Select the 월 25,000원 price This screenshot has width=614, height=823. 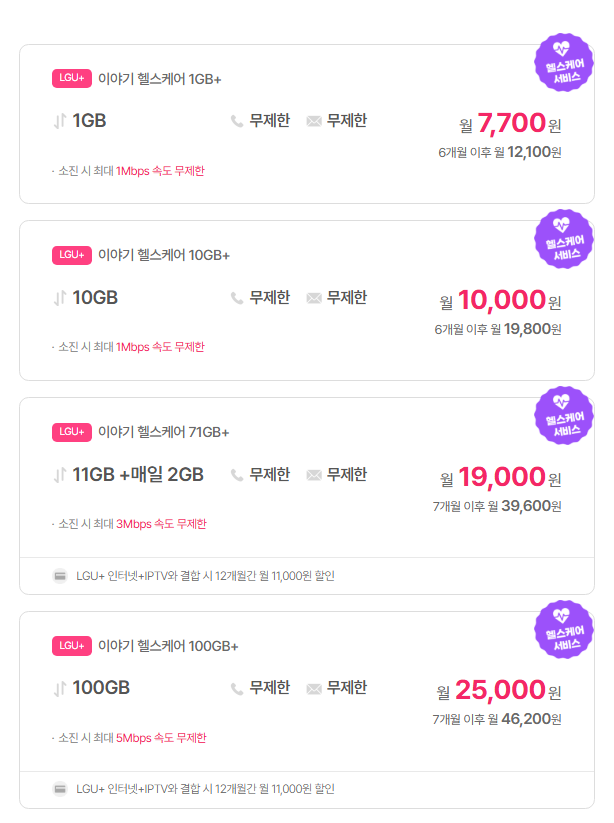click(x=499, y=690)
